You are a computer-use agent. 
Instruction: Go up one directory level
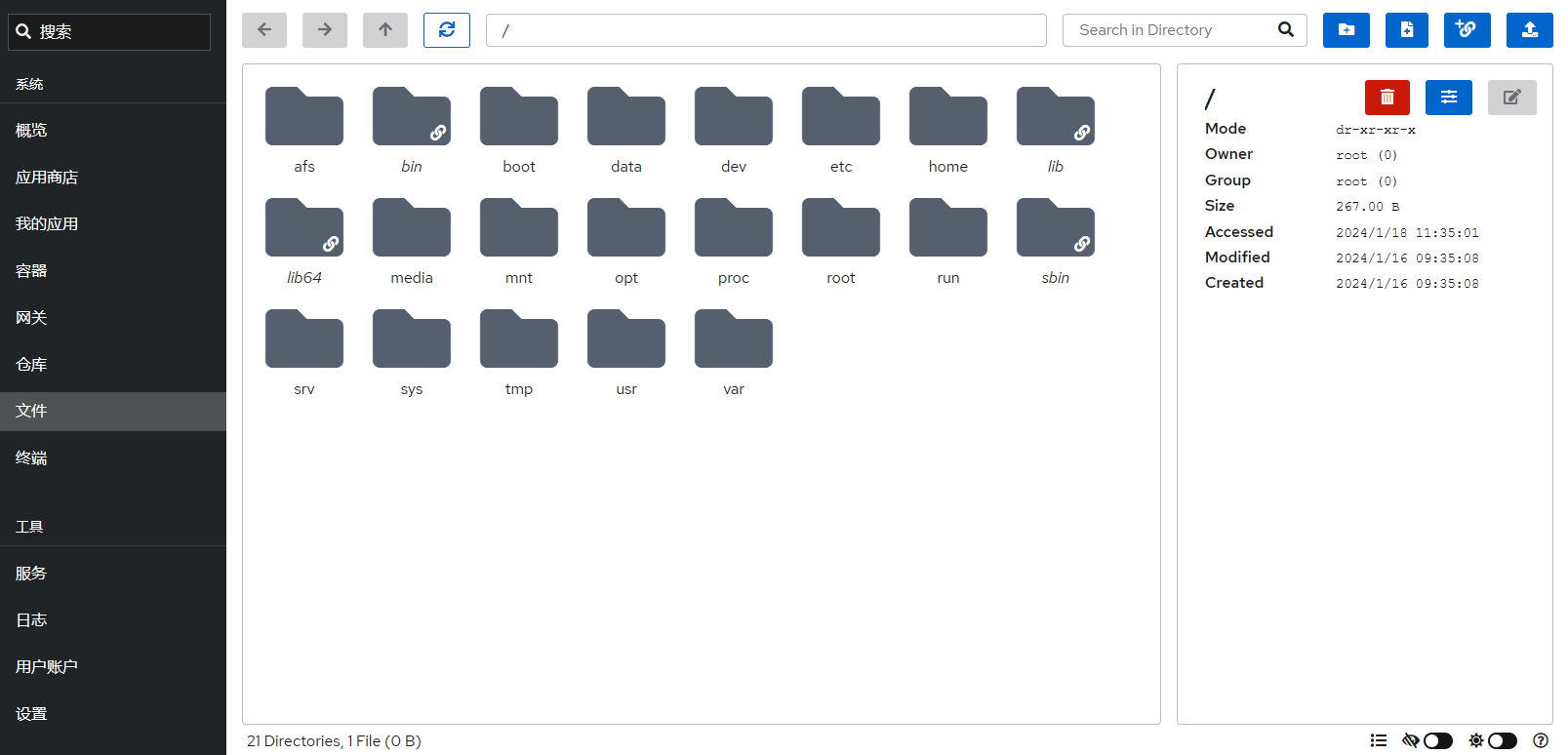[x=385, y=30]
